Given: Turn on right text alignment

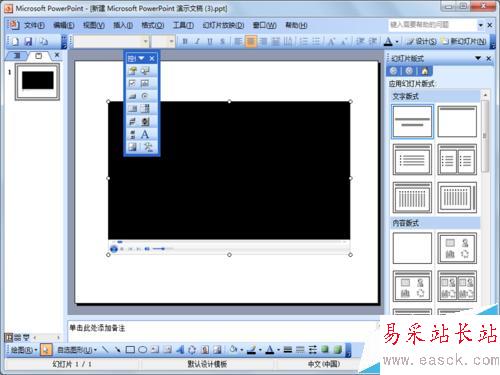Looking at the screenshot, I should pyautogui.click(x=263, y=42).
